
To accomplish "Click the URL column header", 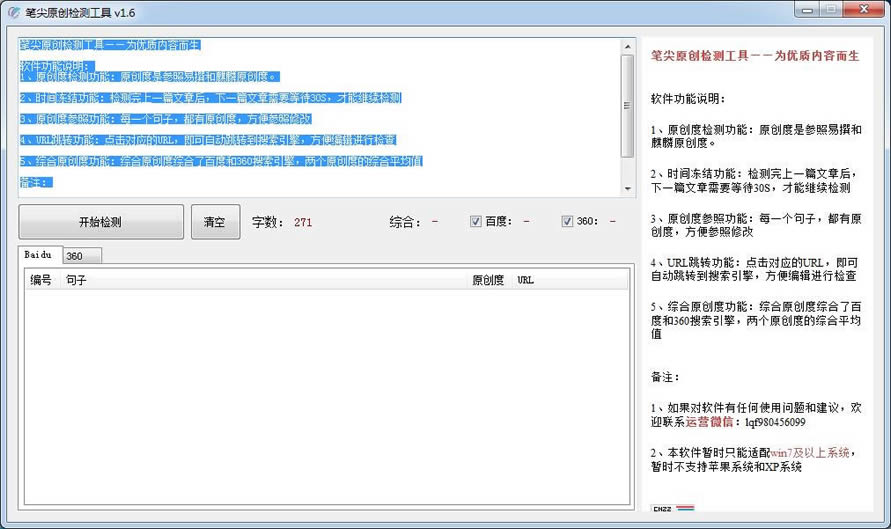I will 525,280.
